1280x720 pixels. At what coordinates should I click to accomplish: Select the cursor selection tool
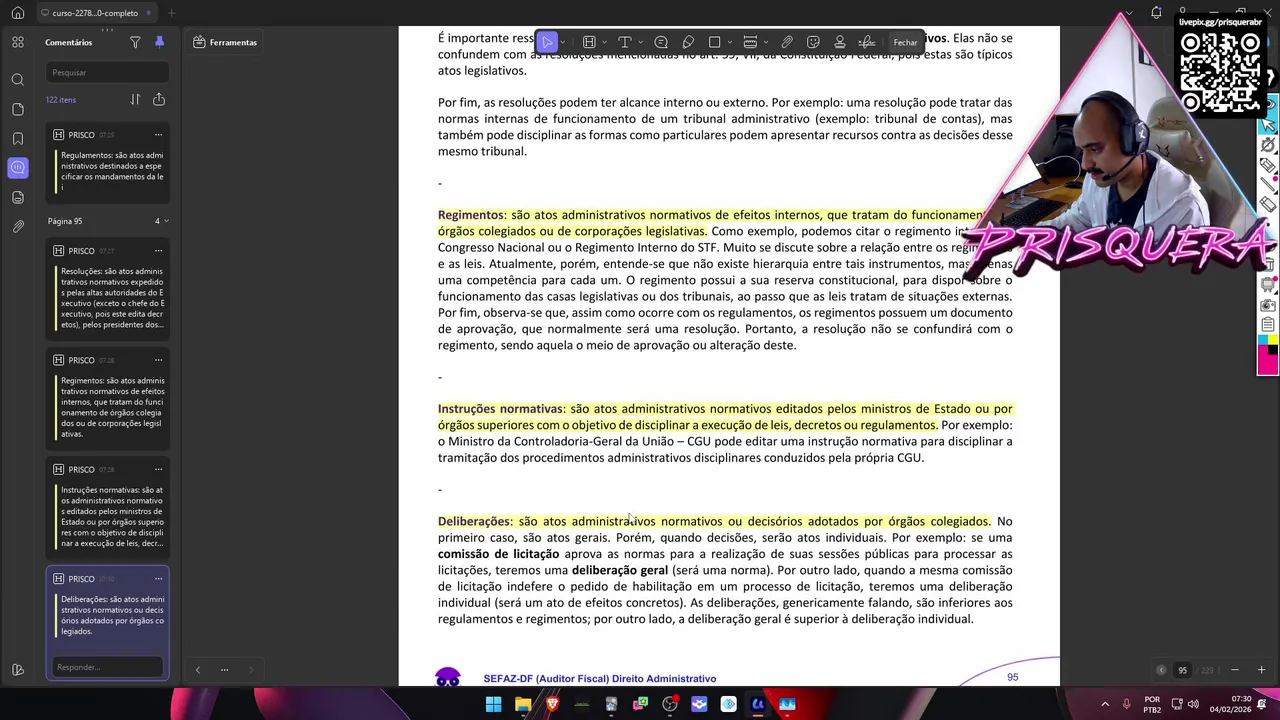coord(547,42)
